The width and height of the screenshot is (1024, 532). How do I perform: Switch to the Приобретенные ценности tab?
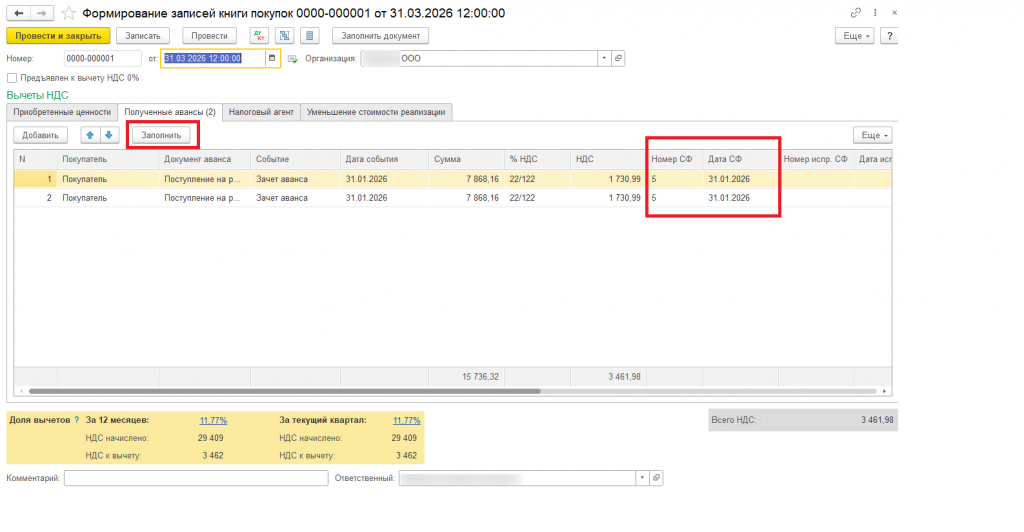coord(62,112)
